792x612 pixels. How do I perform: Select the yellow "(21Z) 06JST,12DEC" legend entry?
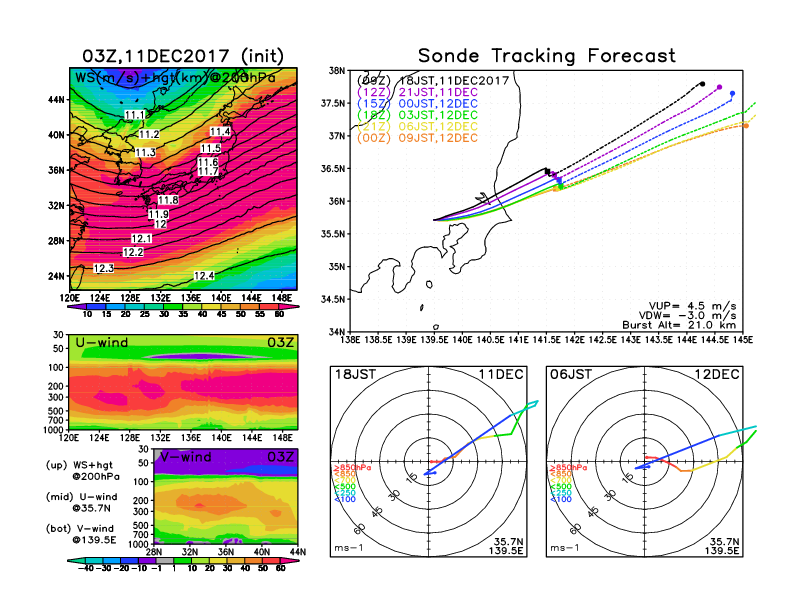417,126
